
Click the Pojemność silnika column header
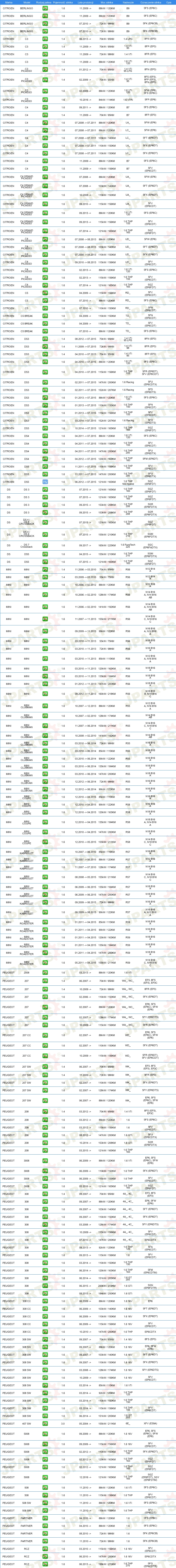coord(63,2)
